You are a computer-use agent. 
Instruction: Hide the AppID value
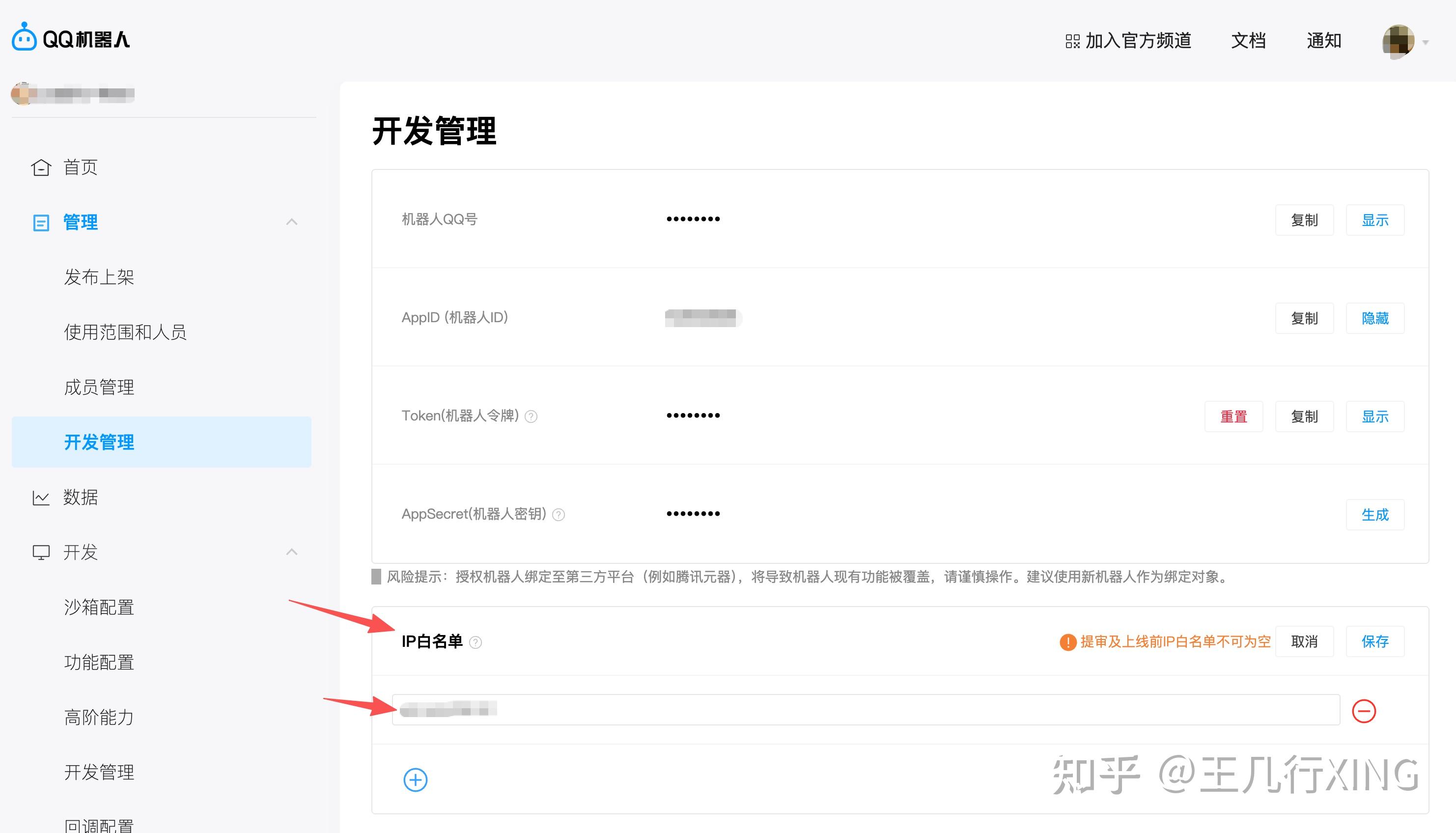click(1375, 318)
